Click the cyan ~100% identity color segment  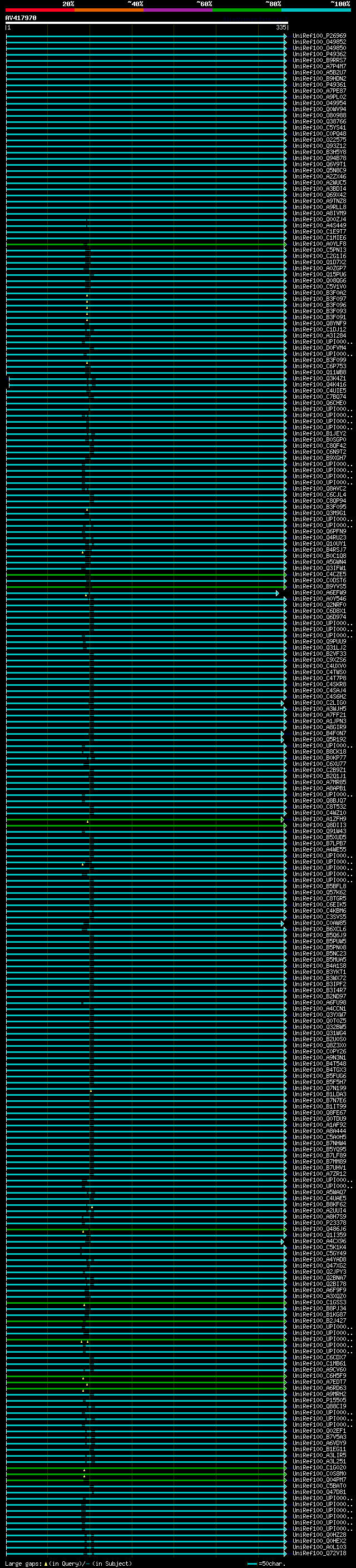point(316,10)
